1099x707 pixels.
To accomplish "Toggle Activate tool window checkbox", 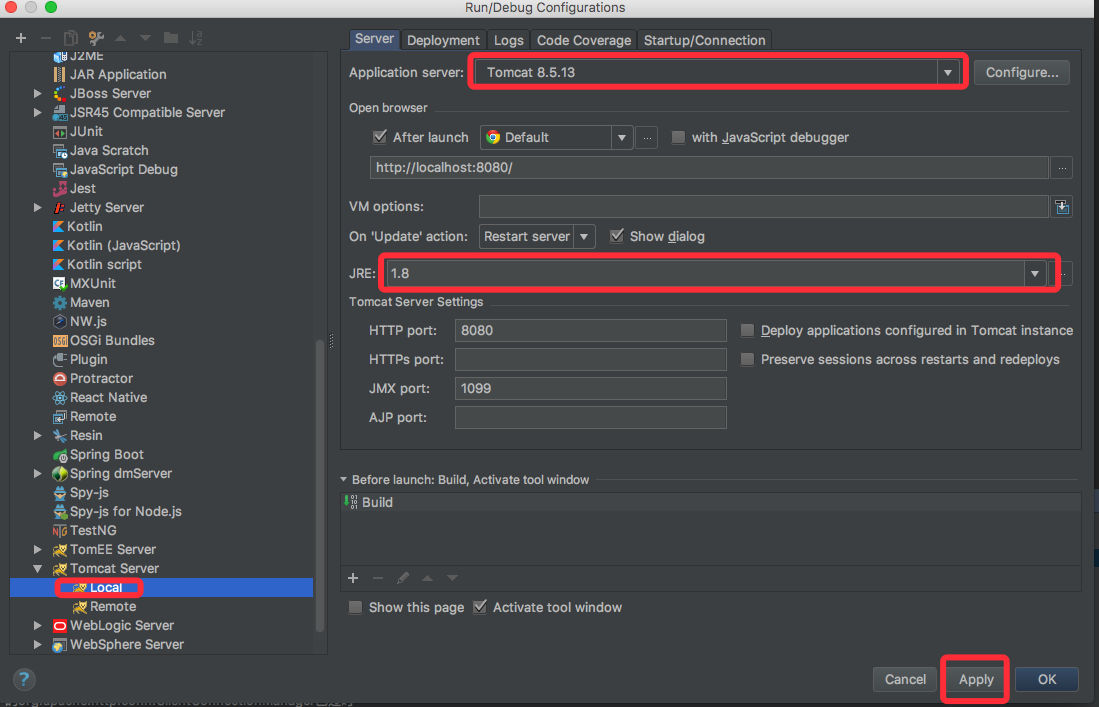I will [480, 607].
